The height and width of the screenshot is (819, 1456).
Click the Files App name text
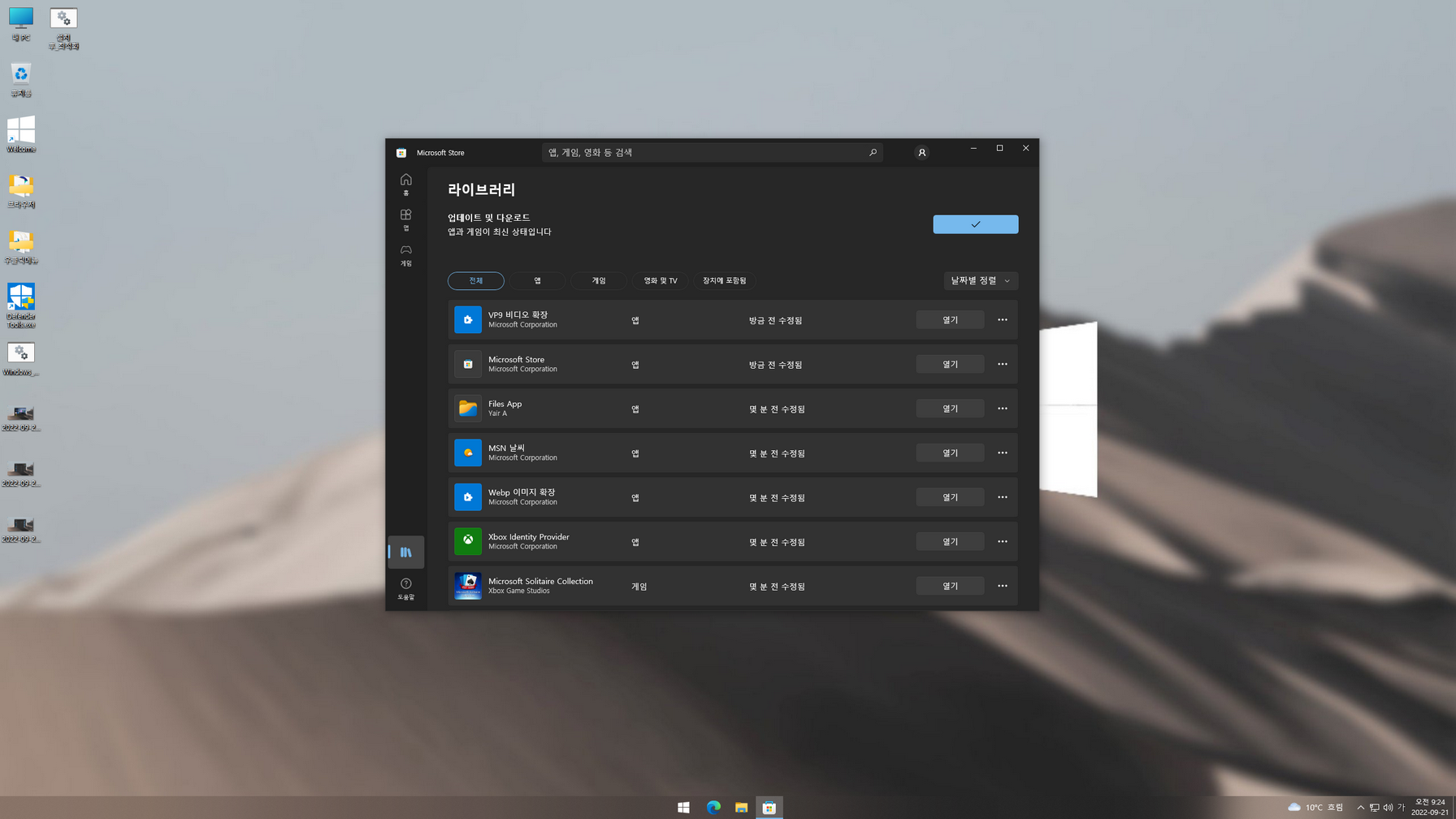pyautogui.click(x=505, y=404)
